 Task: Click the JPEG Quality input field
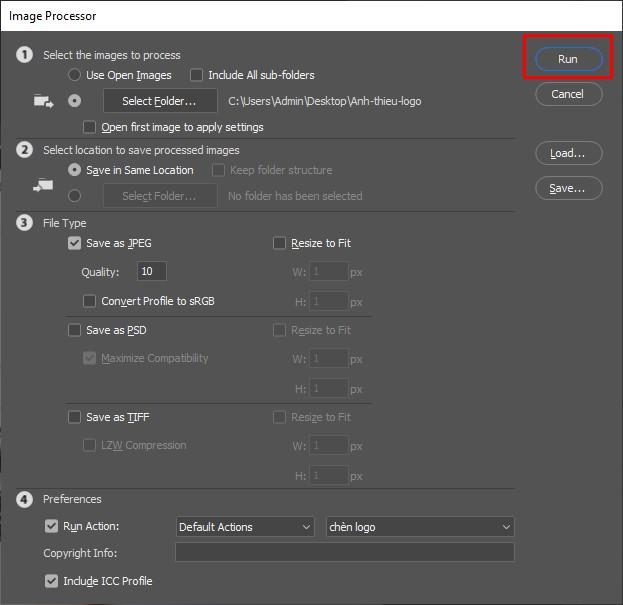152,272
